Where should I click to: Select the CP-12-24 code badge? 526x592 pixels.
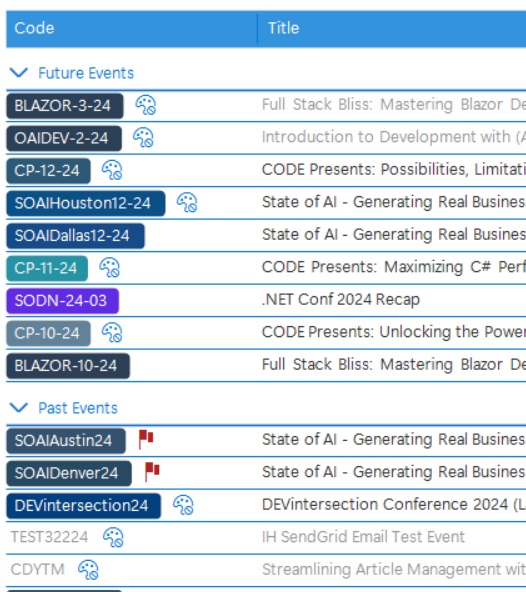pyautogui.click(x=48, y=171)
